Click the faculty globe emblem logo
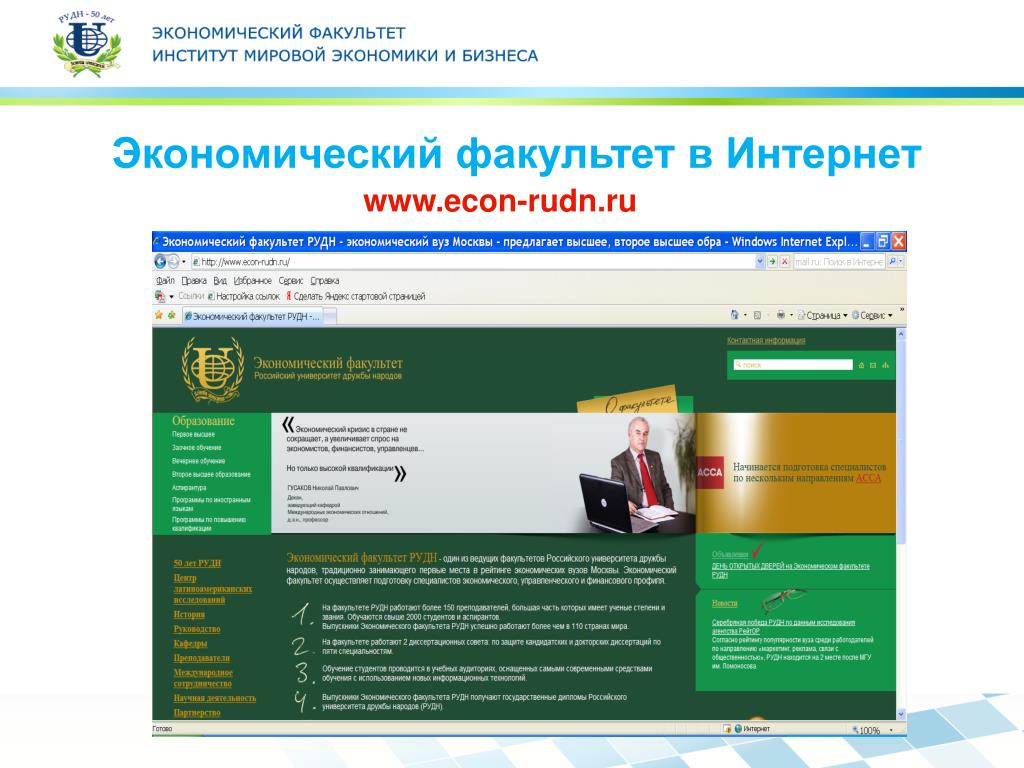Screen dimensions: 1024x768 (x=214, y=370)
